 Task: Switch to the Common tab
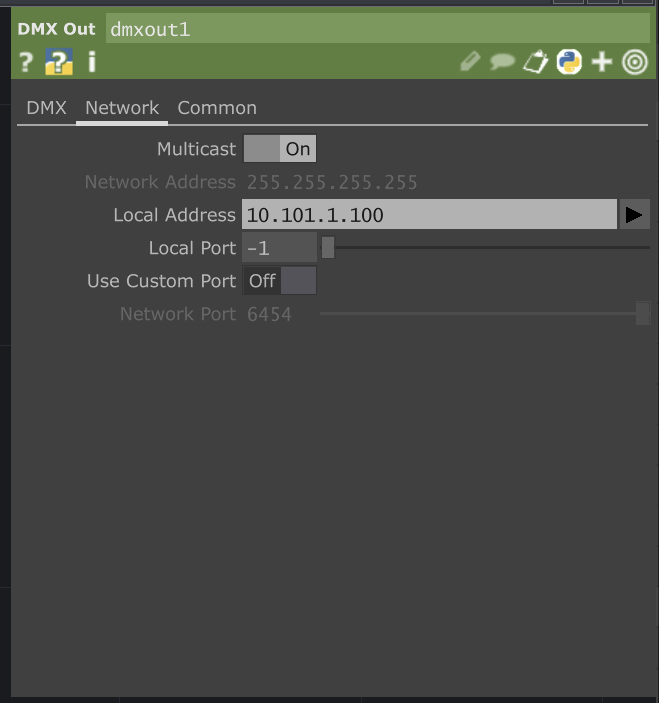click(x=217, y=108)
